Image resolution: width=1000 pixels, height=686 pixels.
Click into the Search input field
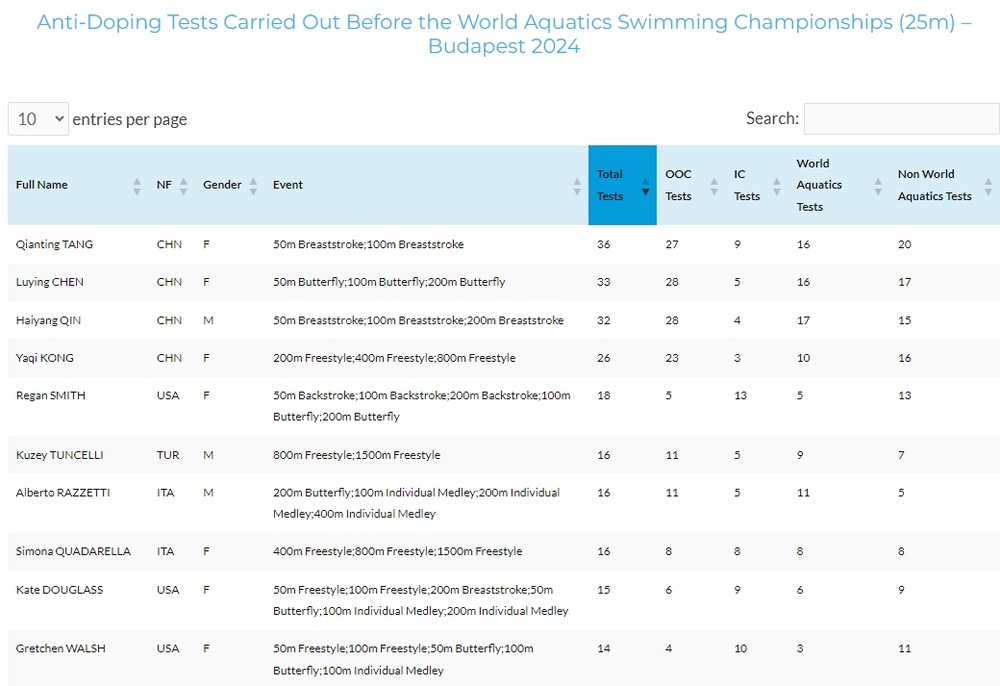pos(900,118)
